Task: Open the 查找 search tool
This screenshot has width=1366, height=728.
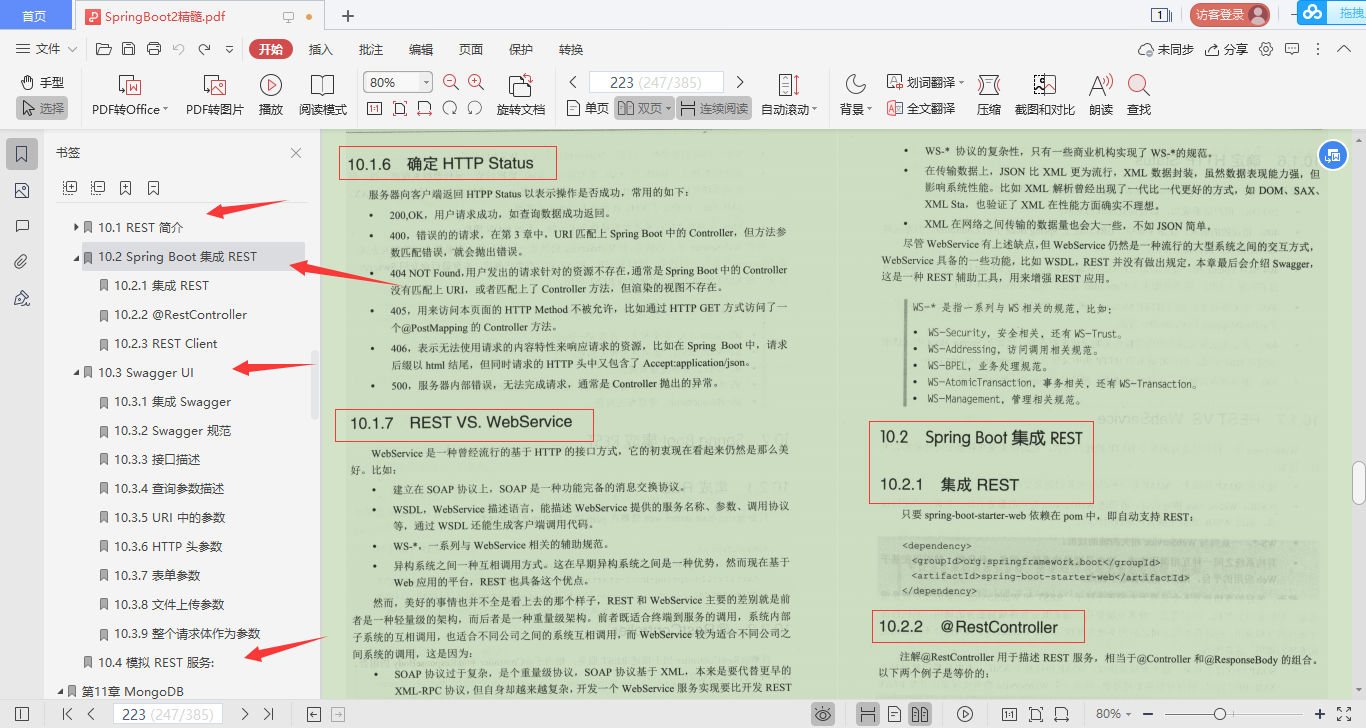Action: [x=1138, y=95]
